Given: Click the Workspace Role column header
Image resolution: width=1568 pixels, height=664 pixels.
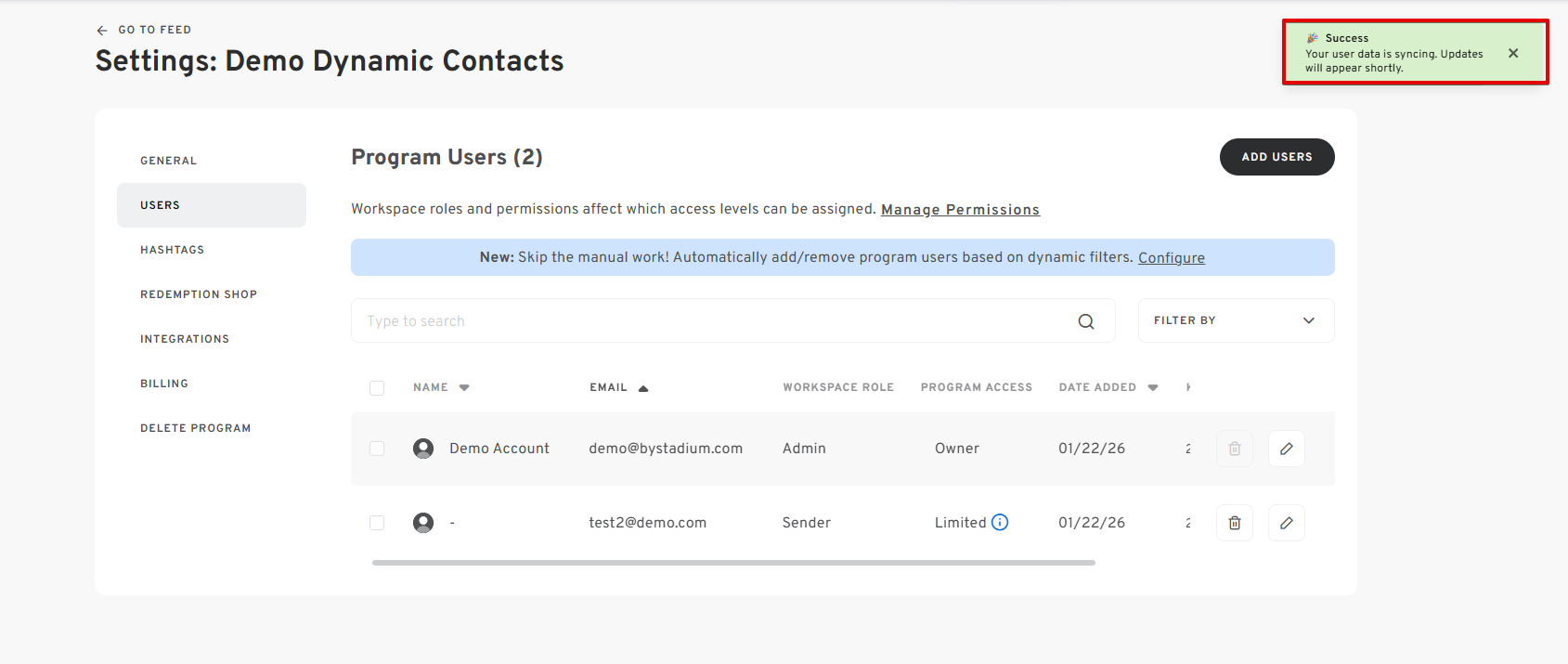Looking at the screenshot, I should click(x=838, y=387).
